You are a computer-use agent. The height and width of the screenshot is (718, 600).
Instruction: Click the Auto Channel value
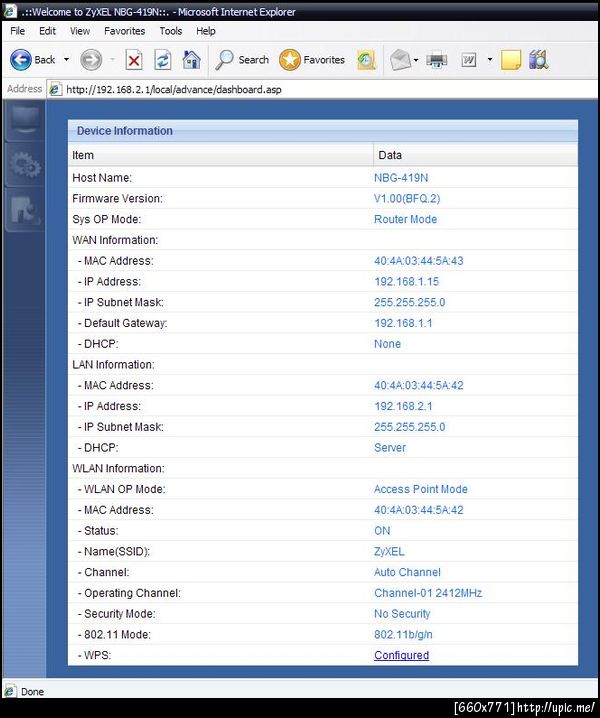407,572
